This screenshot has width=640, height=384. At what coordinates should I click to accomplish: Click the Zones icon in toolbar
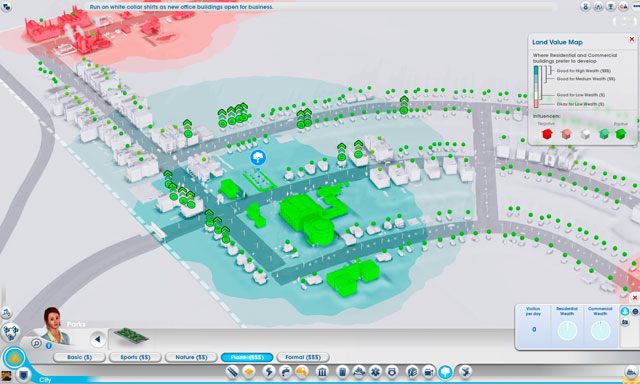point(249,372)
